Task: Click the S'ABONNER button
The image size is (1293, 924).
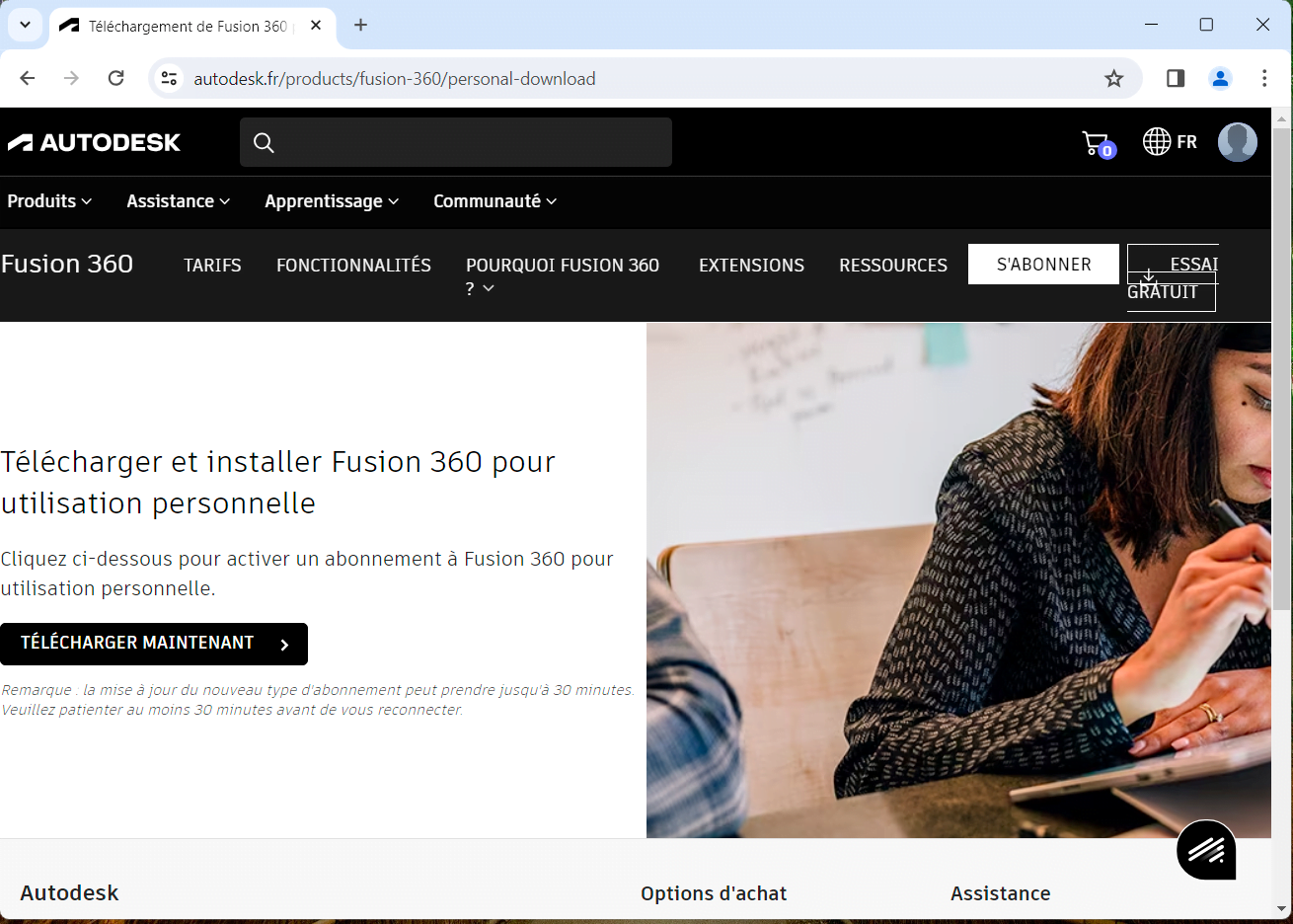Action: coord(1043,264)
